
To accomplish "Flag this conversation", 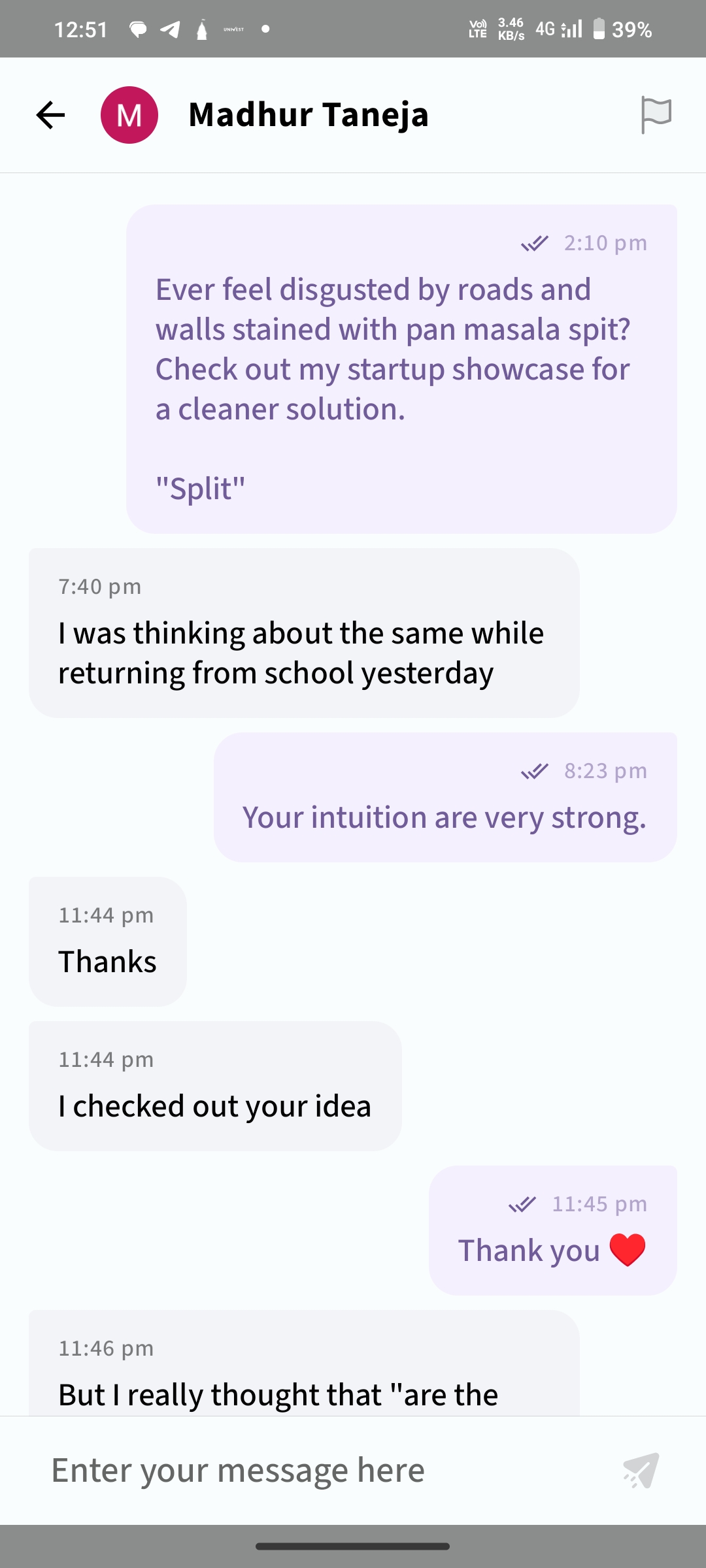I will click(x=656, y=115).
